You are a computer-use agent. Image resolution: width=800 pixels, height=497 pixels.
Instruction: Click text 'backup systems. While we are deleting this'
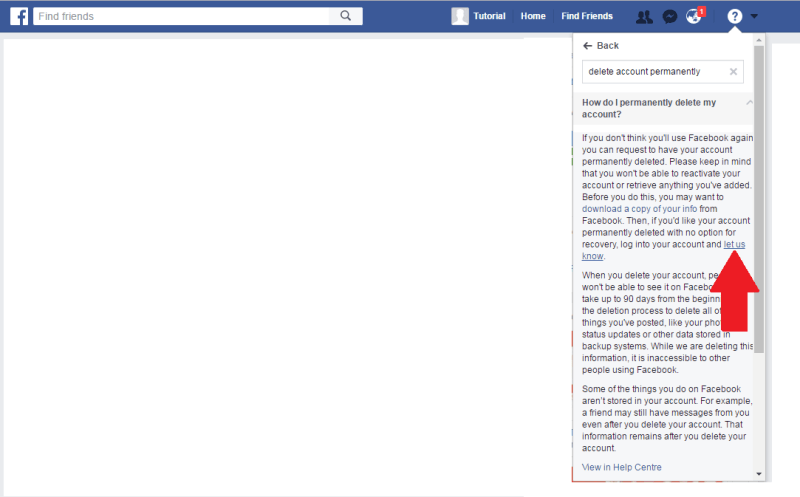click(x=667, y=346)
